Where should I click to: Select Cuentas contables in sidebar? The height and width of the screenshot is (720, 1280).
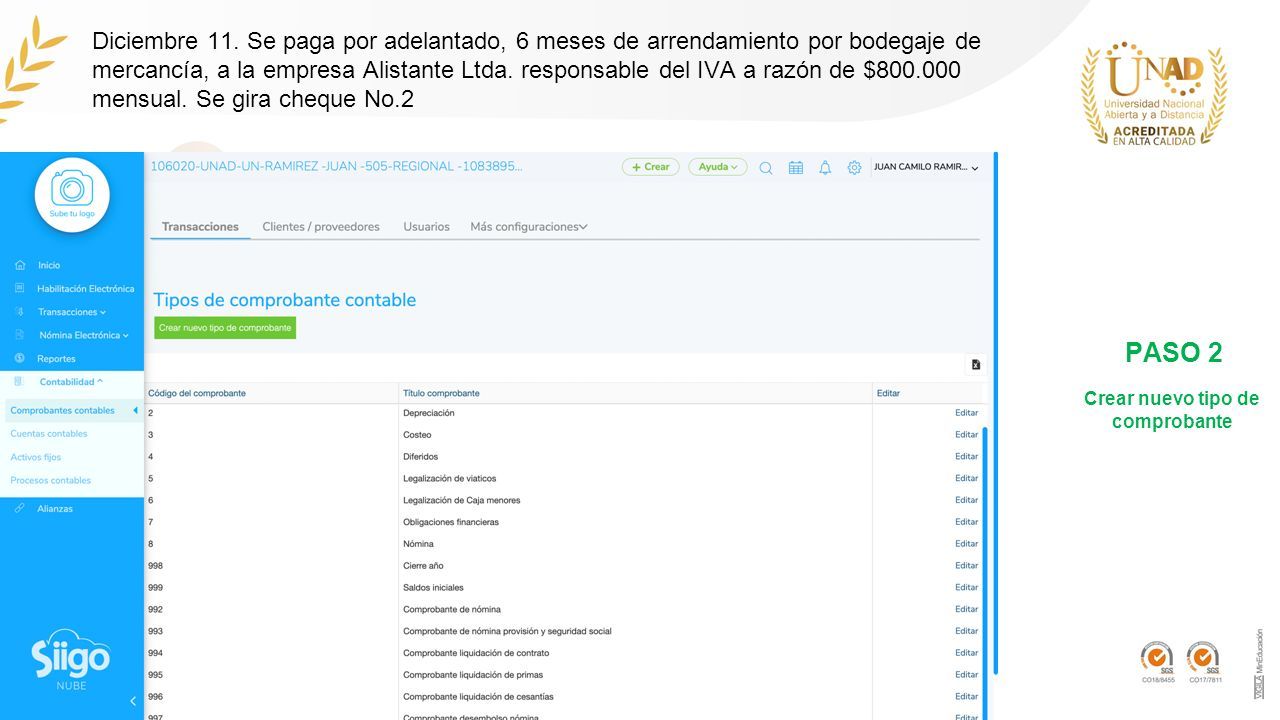point(49,434)
